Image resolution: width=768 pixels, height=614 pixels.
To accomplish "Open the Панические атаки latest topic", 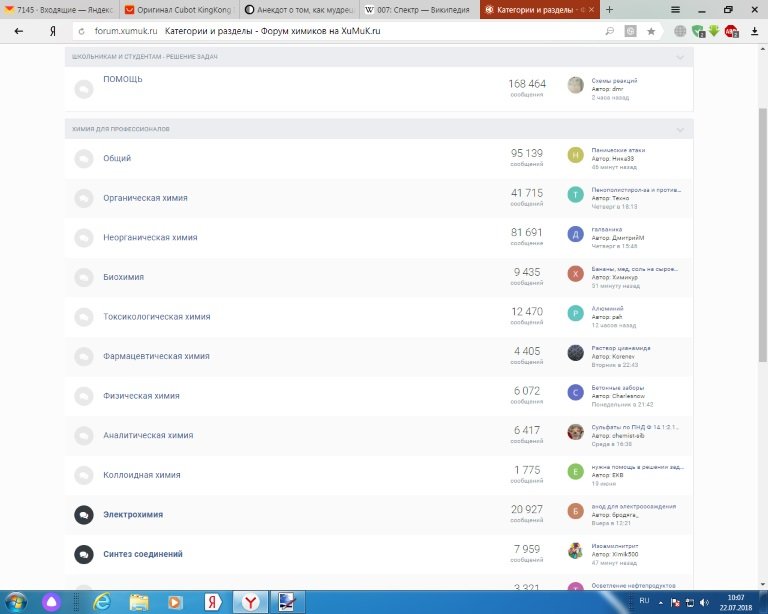I will [615, 150].
